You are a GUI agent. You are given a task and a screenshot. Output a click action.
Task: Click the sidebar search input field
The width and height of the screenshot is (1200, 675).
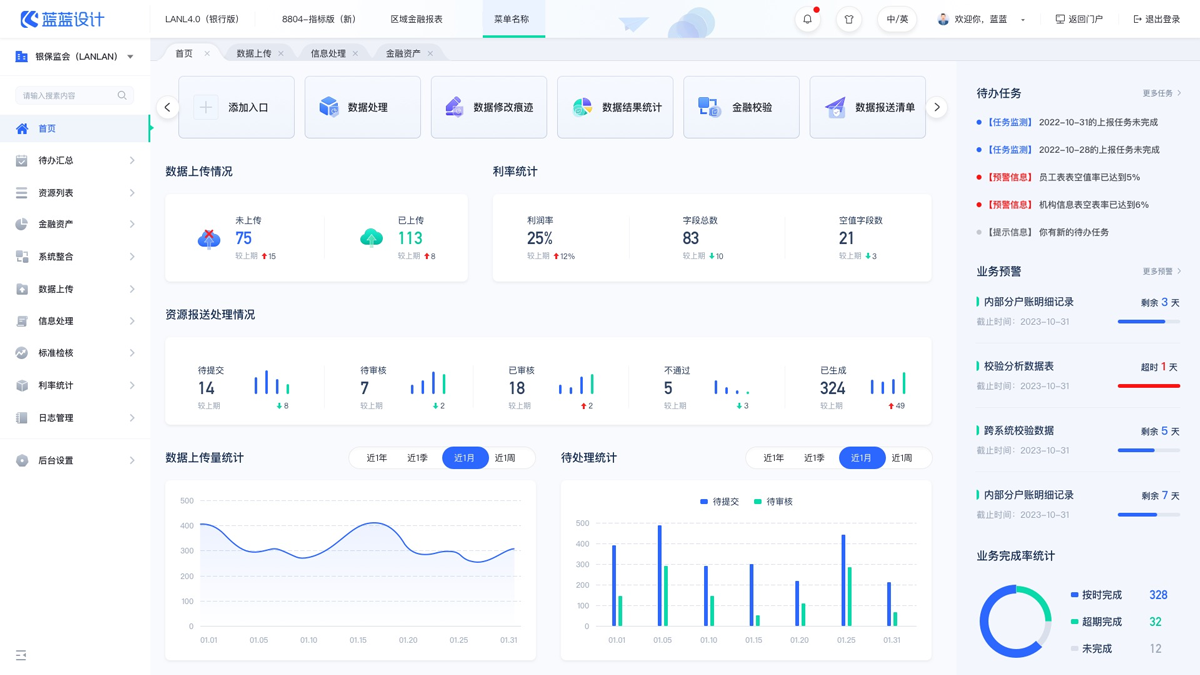[66, 96]
